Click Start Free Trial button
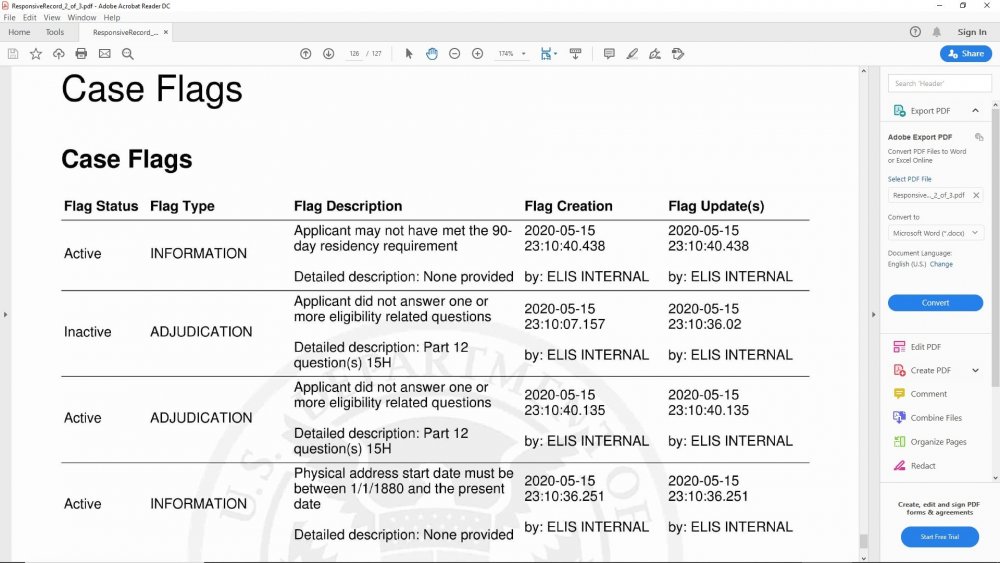Image resolution: width=1000 pixels, height=563 pixels. pos(939,537)
